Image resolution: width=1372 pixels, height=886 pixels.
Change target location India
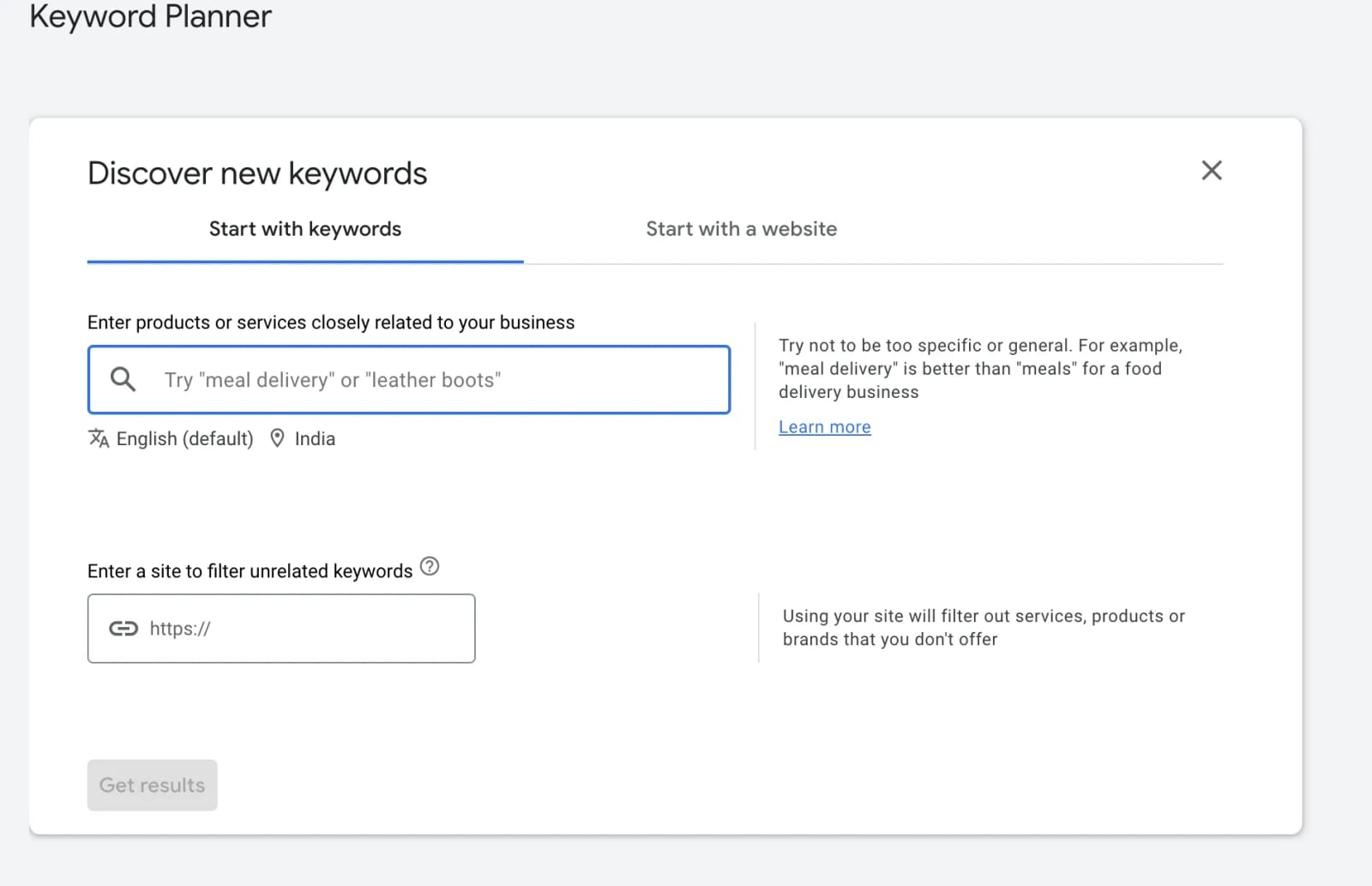tap(315, 438)
